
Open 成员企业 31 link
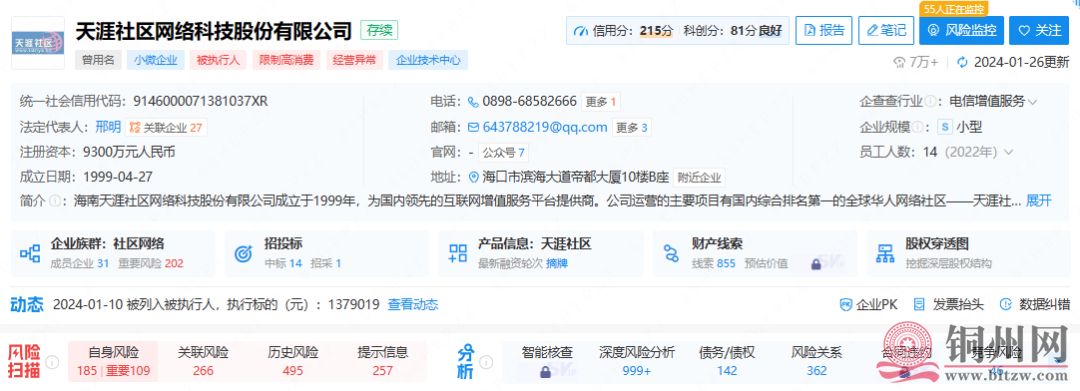(80, 263)
